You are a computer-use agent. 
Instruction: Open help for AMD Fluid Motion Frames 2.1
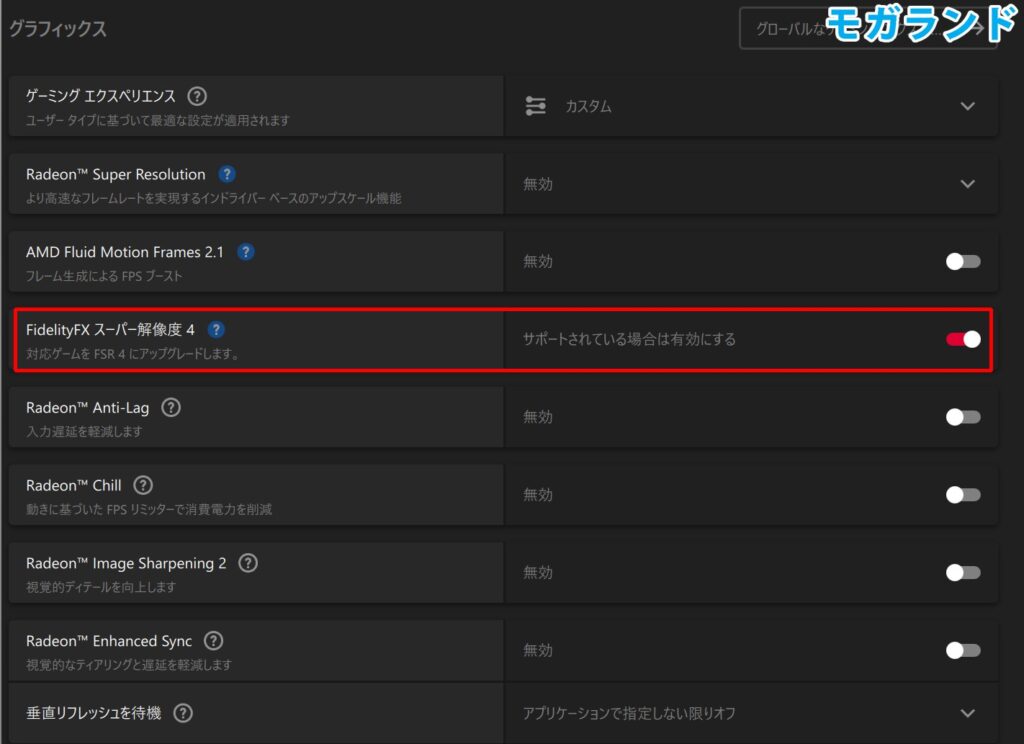click(x=246, y=252)
